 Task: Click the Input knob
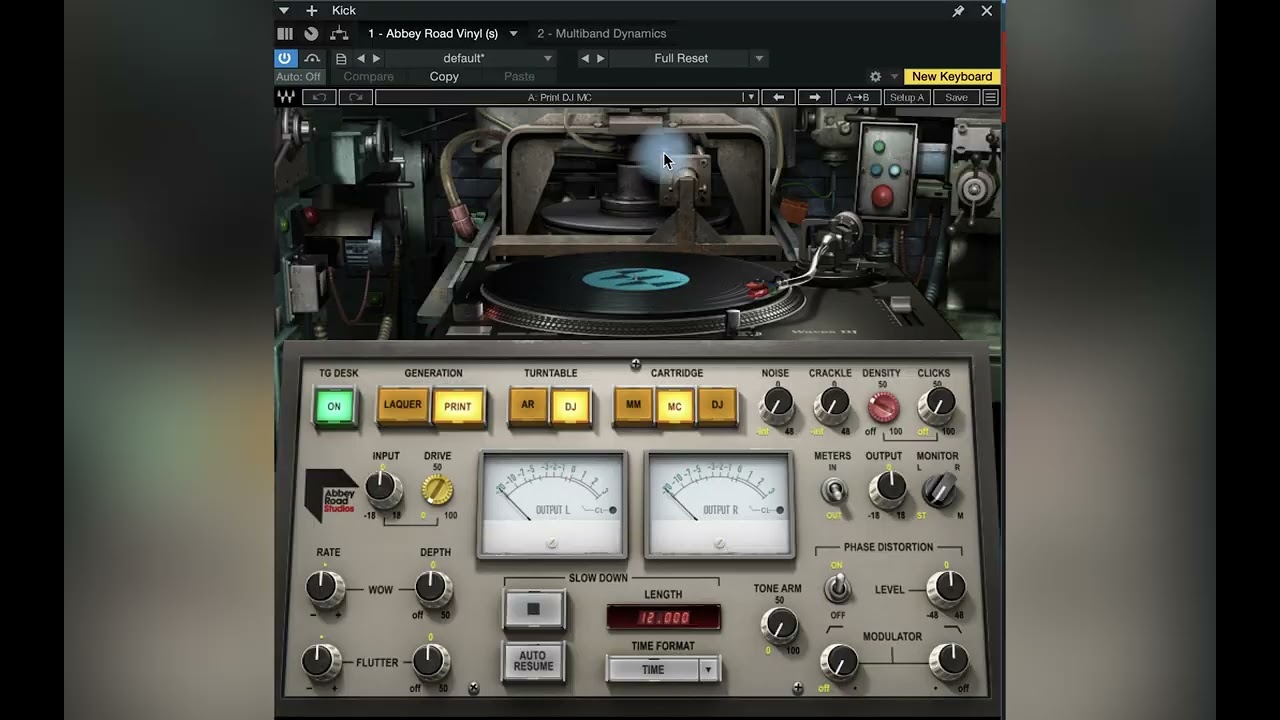[382, 488]
